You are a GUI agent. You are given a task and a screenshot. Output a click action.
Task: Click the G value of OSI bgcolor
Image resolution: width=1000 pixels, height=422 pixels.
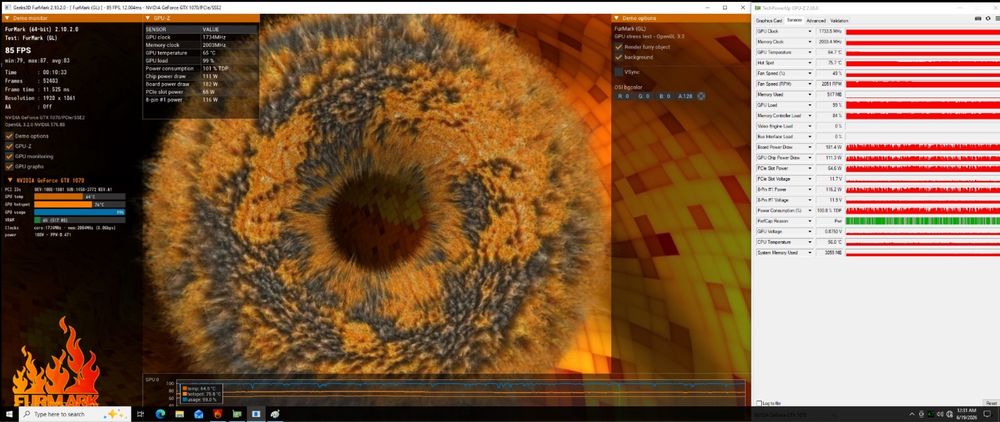point(644,96)
